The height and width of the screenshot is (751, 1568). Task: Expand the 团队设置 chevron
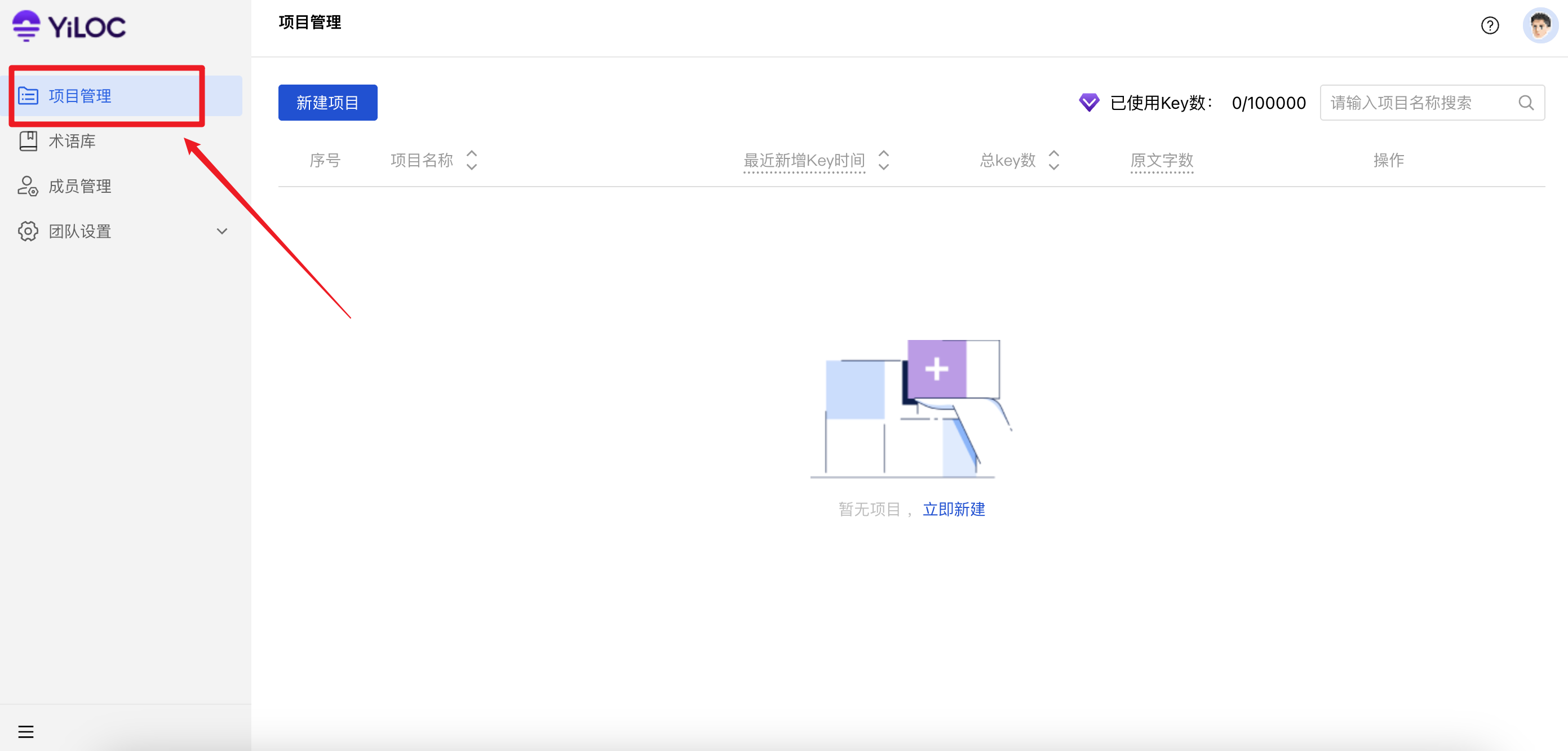[x=222, y=232]
